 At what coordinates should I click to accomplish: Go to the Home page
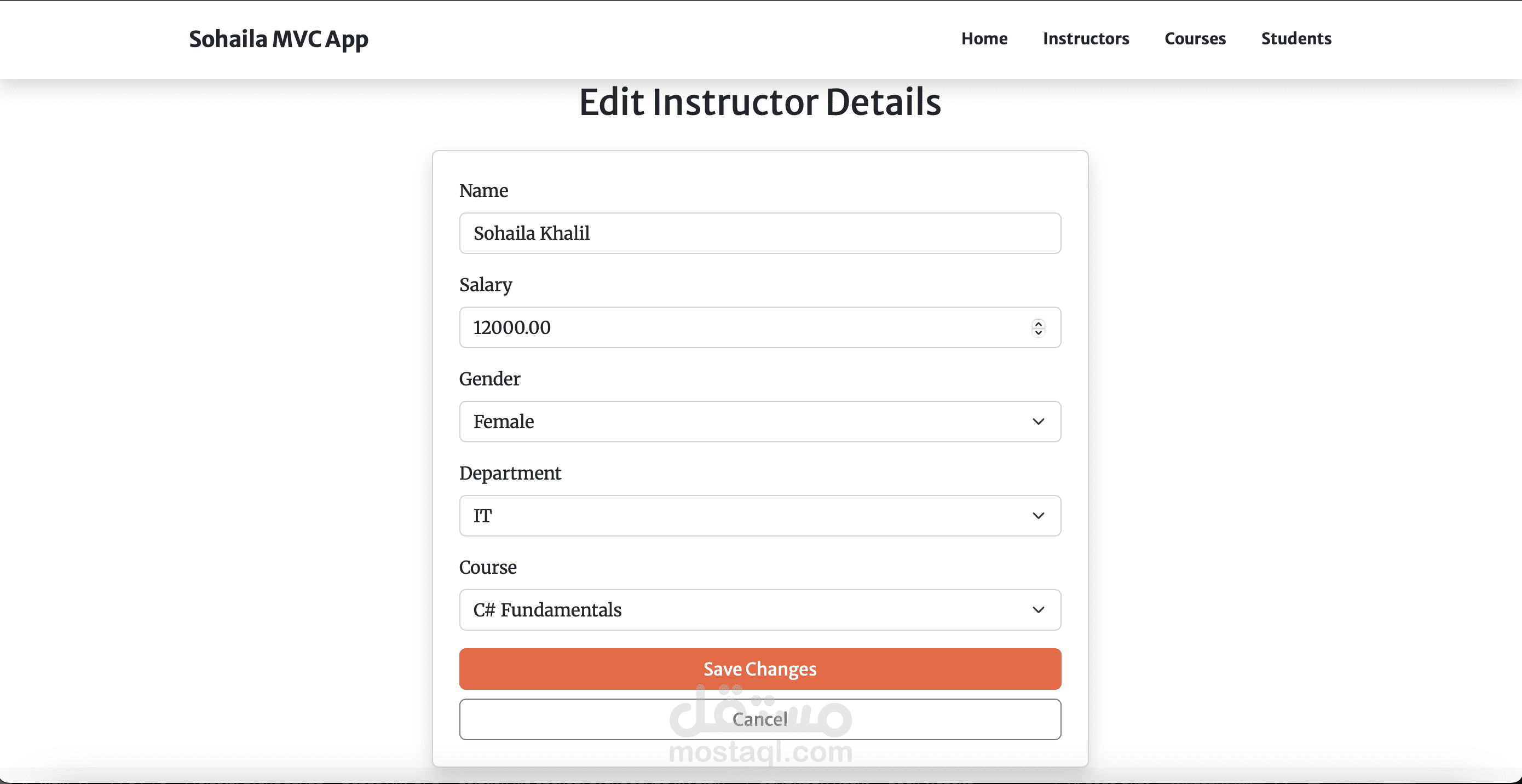point(984,39)
